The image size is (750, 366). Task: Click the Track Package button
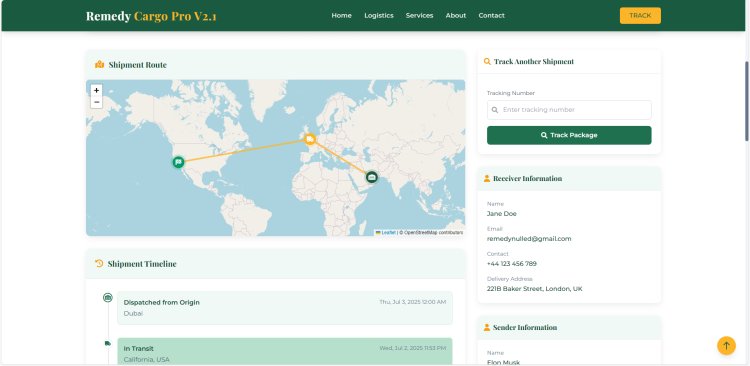tap(569, 135)
